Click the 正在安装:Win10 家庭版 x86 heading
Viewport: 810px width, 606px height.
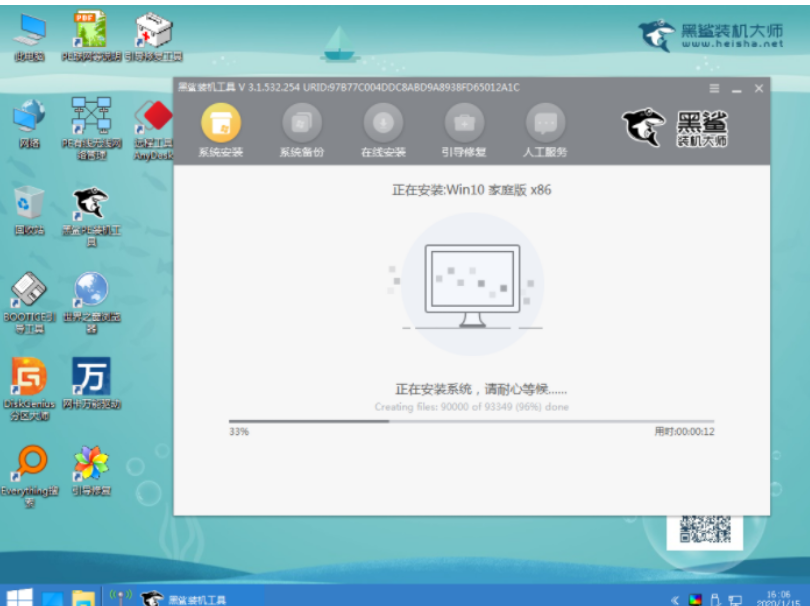472,190
